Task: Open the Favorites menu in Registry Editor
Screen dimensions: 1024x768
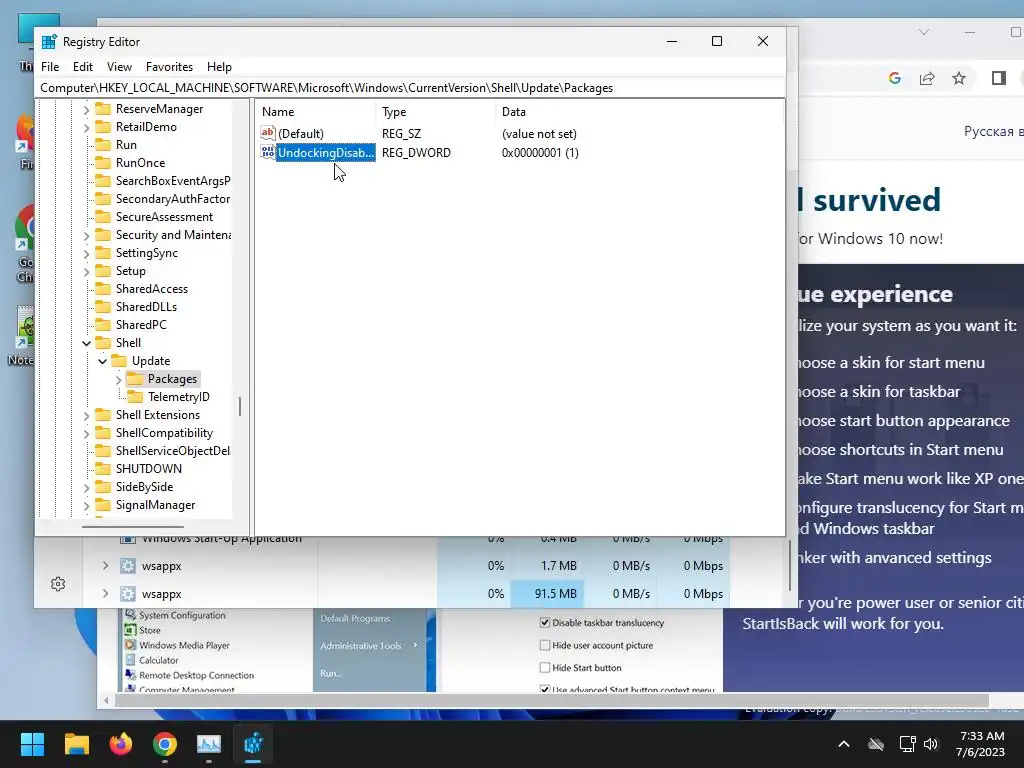Action: click(x=169, y=67)
